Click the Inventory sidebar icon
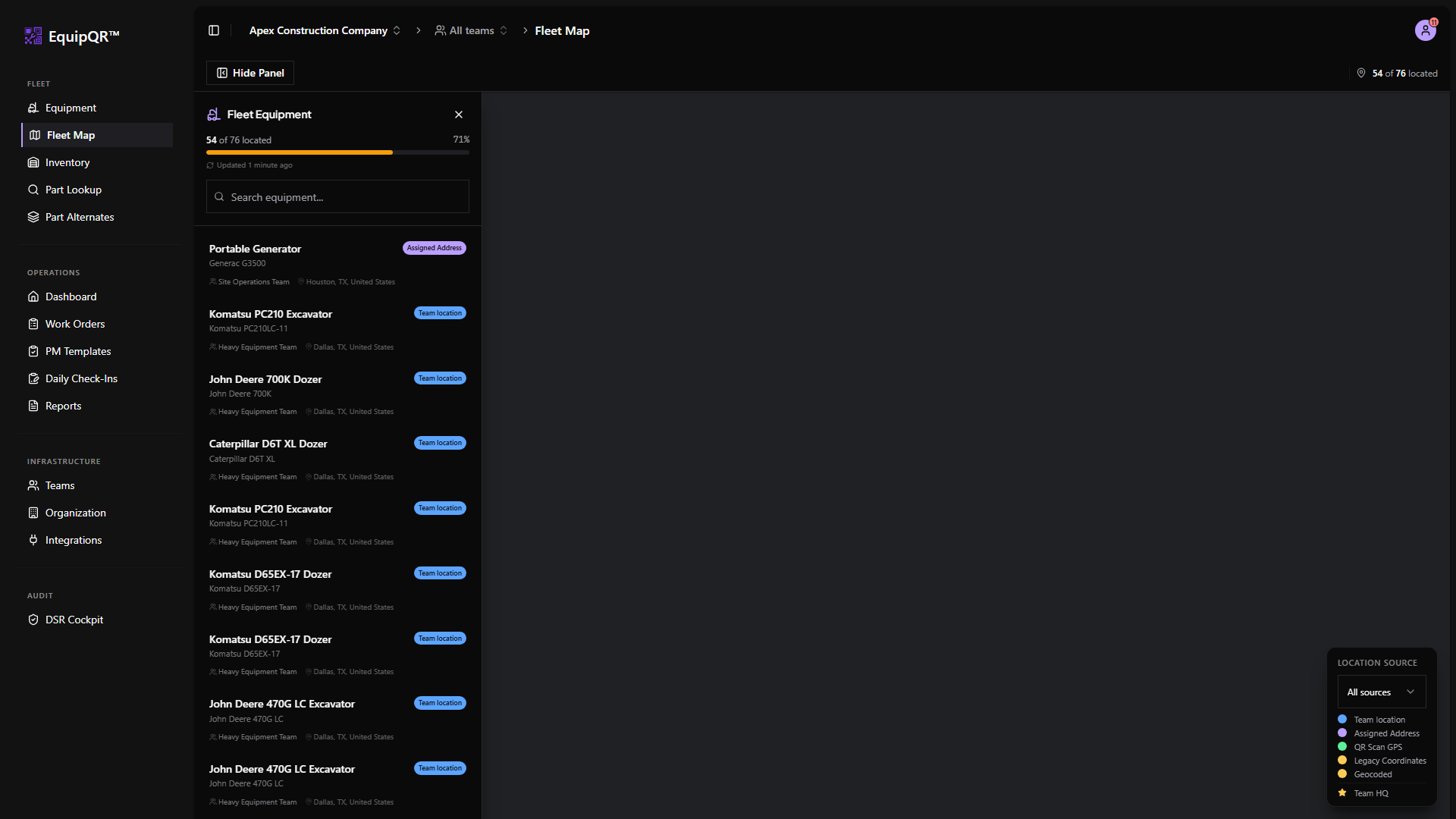Image resolution: width=1456 pixels, height=819 pixels. coord(33,162)
